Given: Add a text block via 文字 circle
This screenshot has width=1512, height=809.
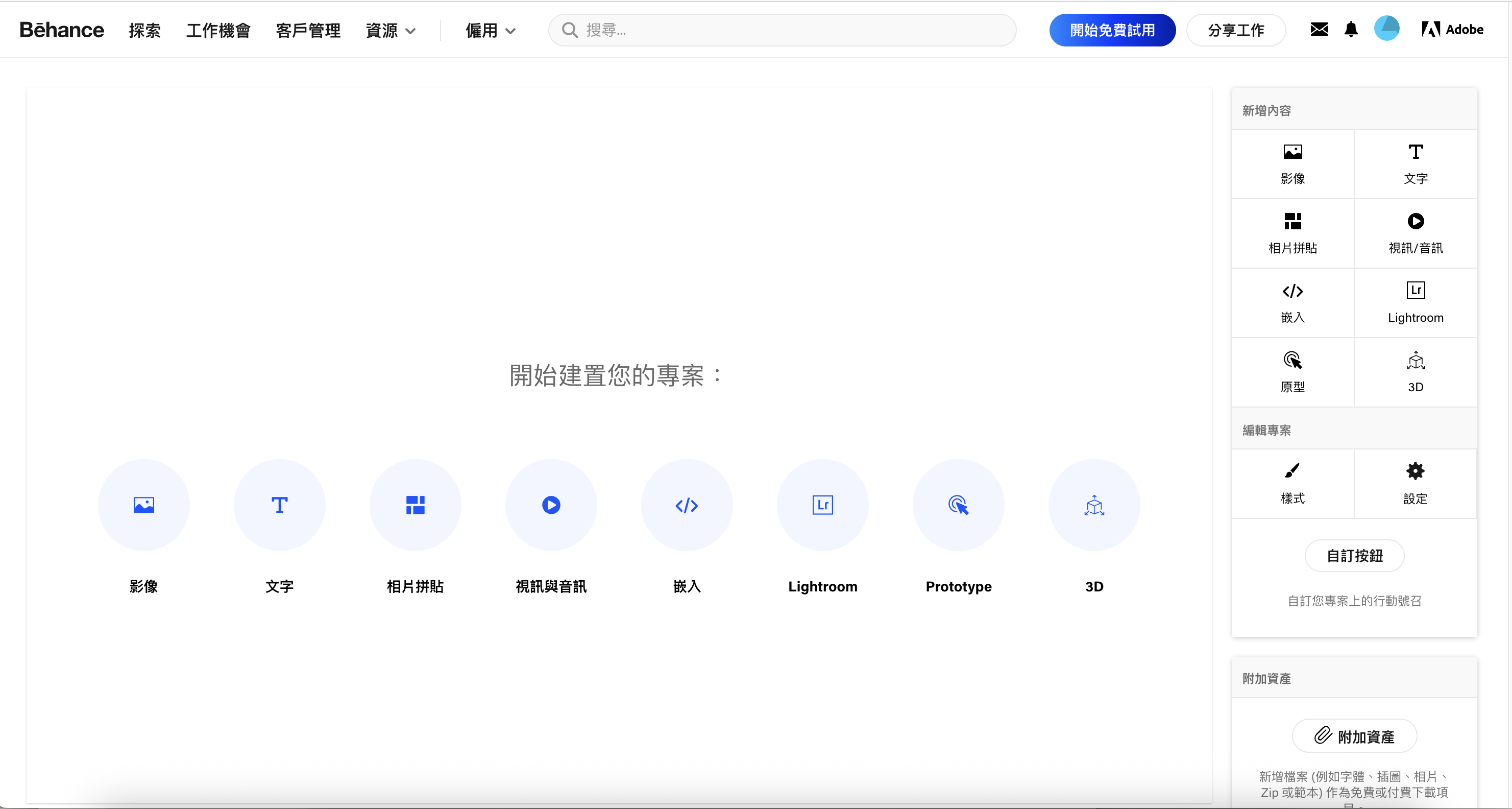Looking at the screenshot, I should 279,505.
